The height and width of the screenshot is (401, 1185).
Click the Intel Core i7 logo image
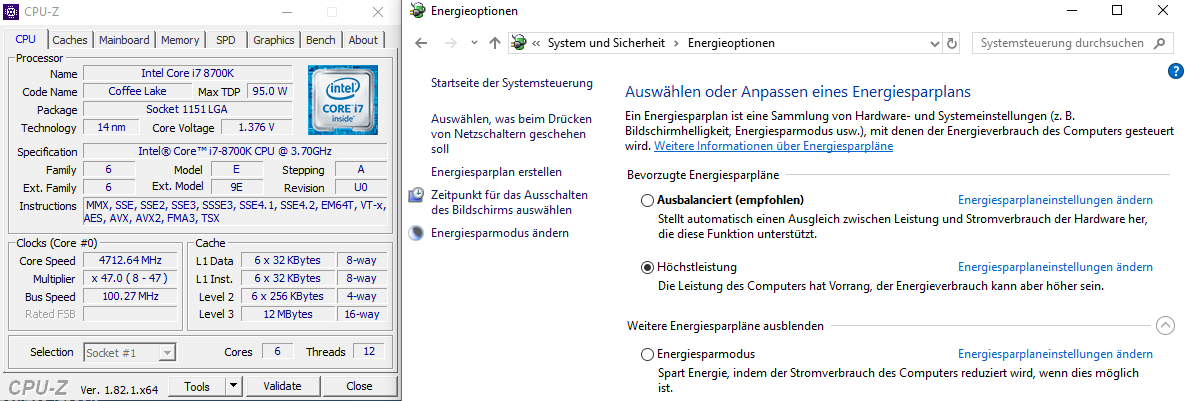click(342, 100)
